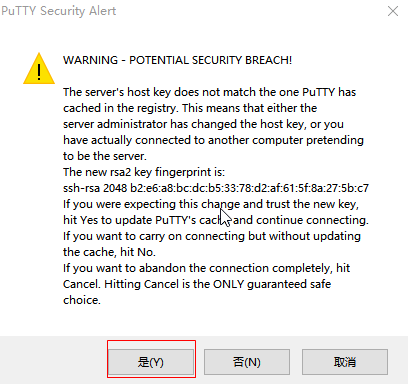The image size is (408, 384).
Task: Click the PuTTY Security Alert title text
Action: [x=59, y=11]
